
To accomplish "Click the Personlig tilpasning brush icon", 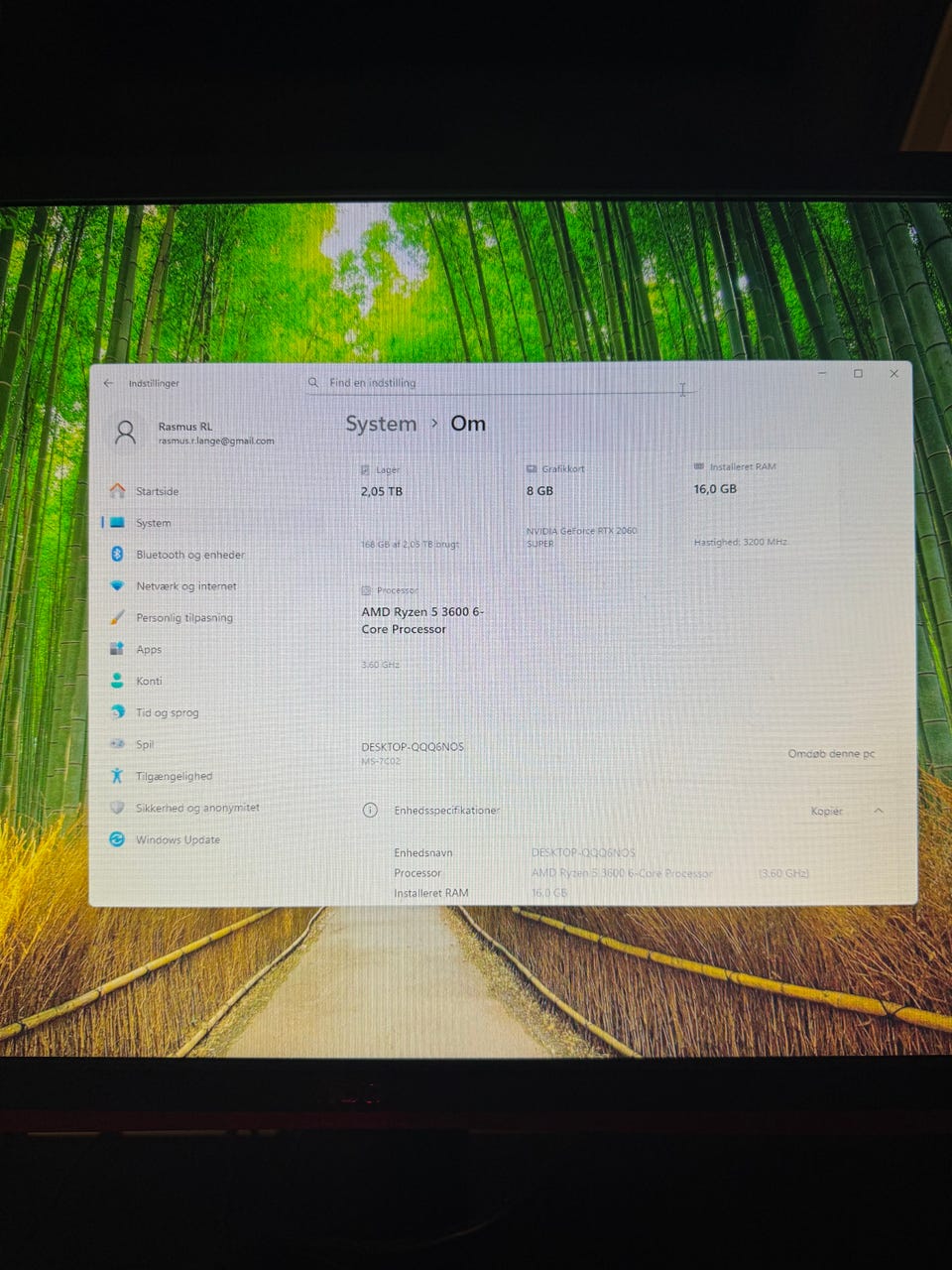I will pos(117,617).
